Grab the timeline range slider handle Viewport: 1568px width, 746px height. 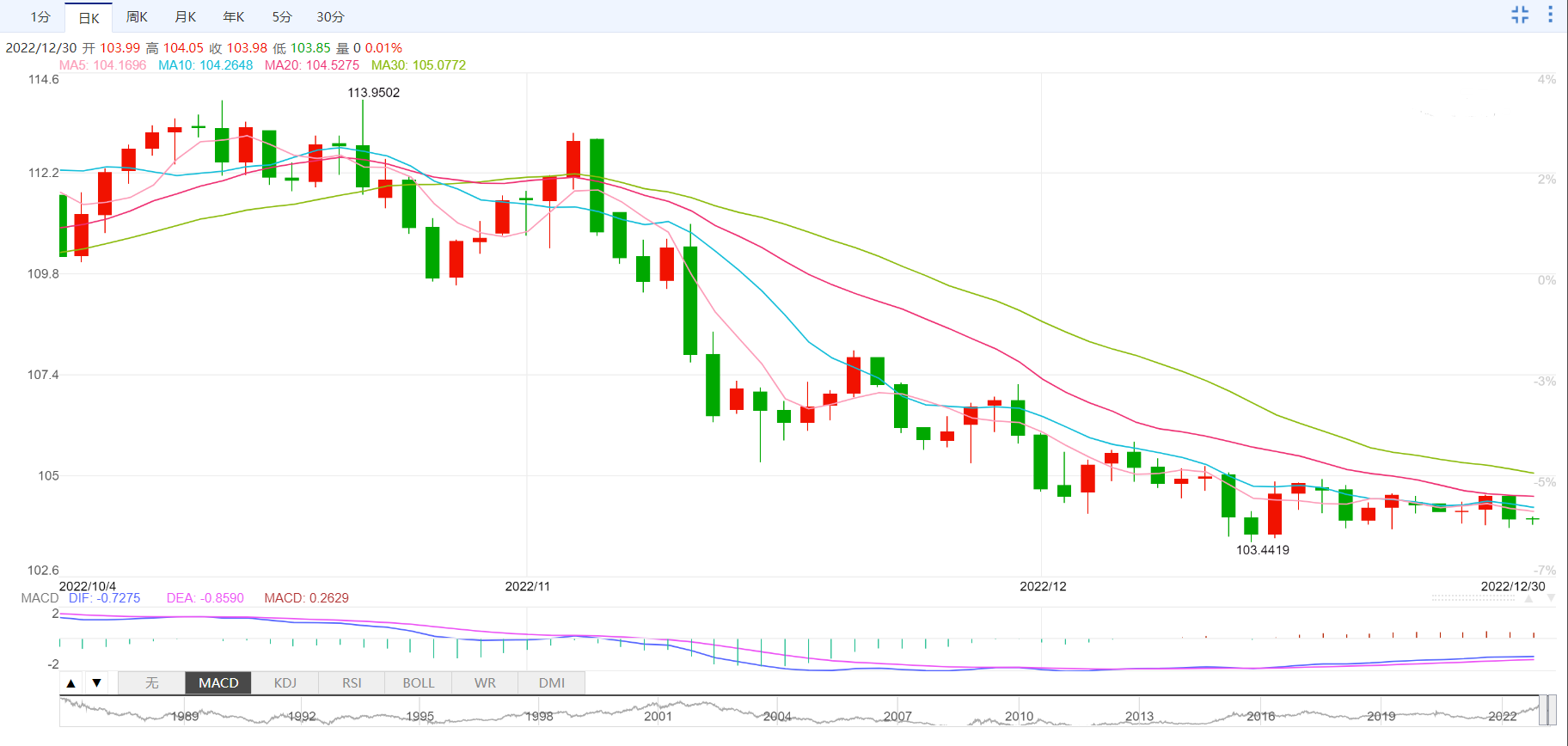[1547, 711]
